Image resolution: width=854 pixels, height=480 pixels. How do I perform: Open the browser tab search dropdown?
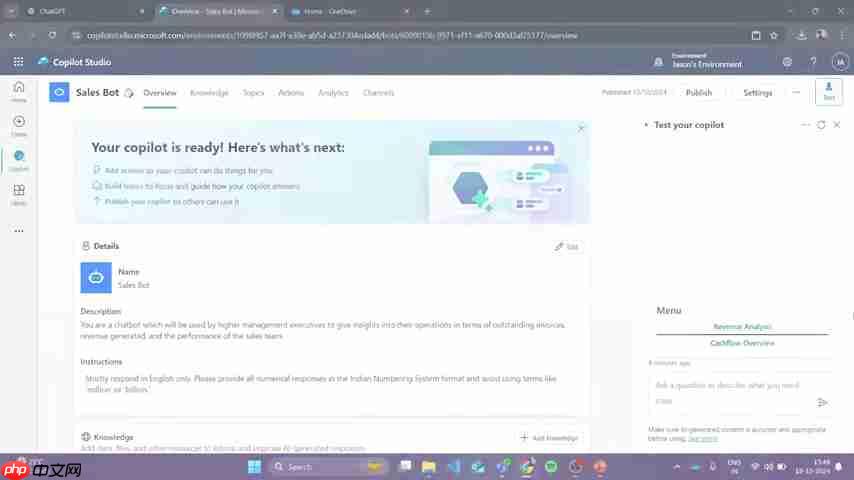point(11,11)
